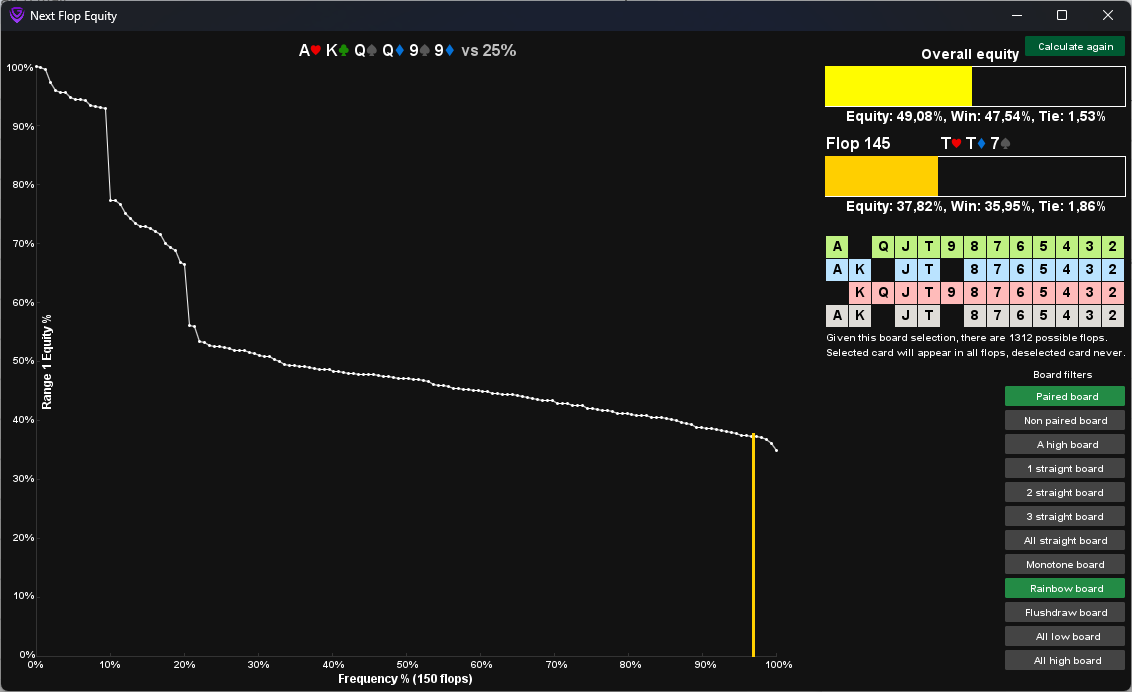The height and width of the screenshot is (692, 1132).
Task: Select the red 2 card tile
Action: [1113, 293]
